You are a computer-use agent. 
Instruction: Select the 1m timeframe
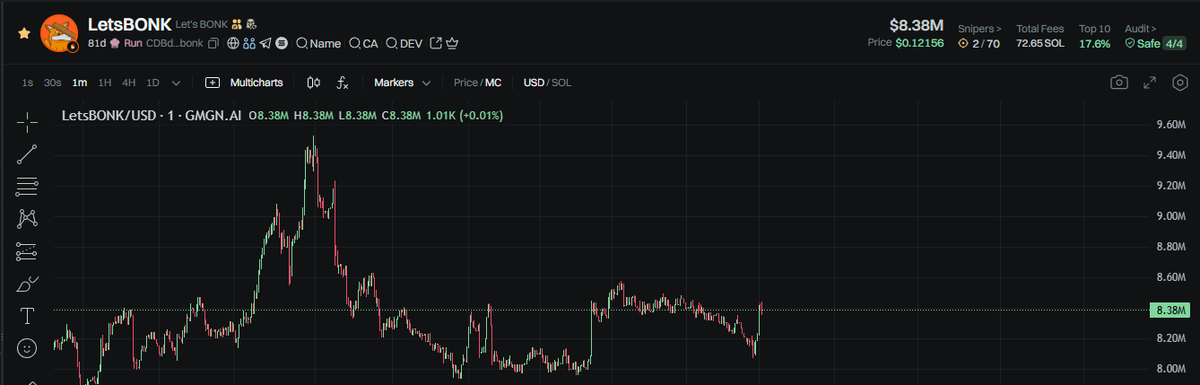pyautogui.click(x=79, y=82)
